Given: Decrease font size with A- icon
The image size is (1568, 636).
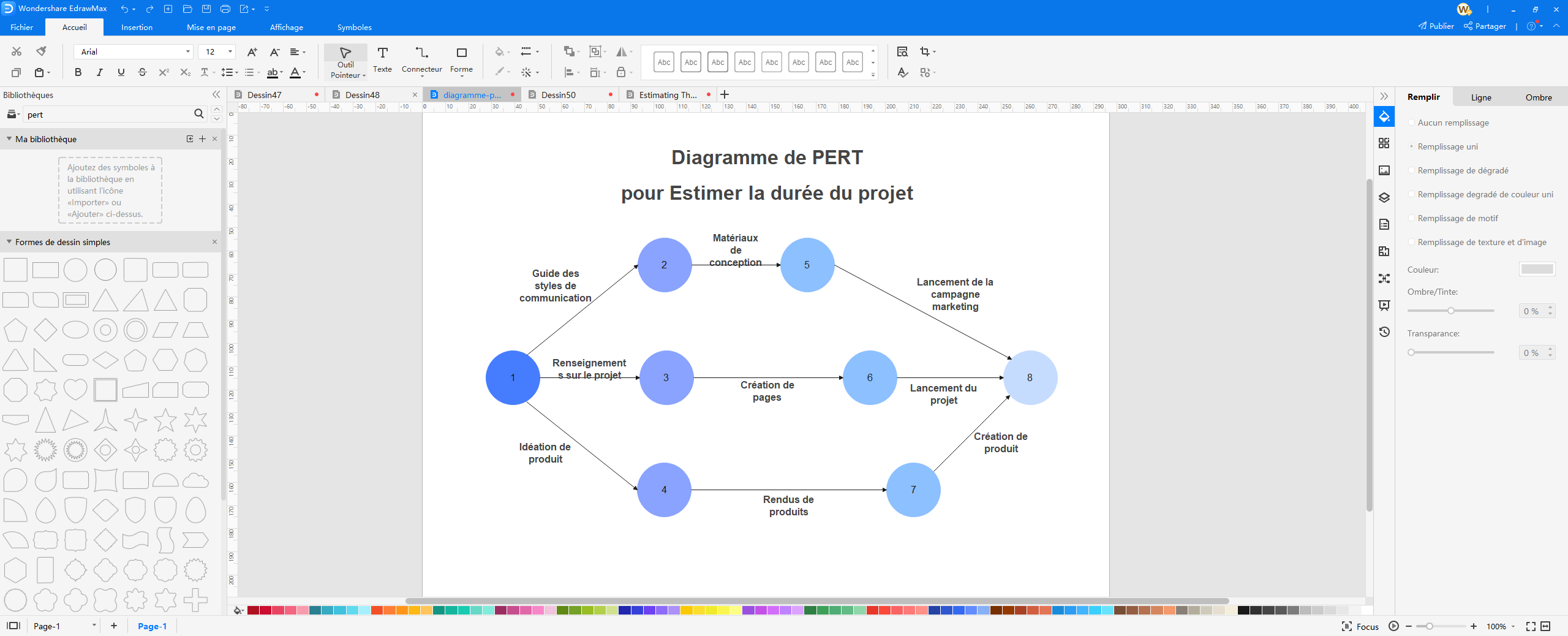Looking at the screenshot, I should click(274, 52).
